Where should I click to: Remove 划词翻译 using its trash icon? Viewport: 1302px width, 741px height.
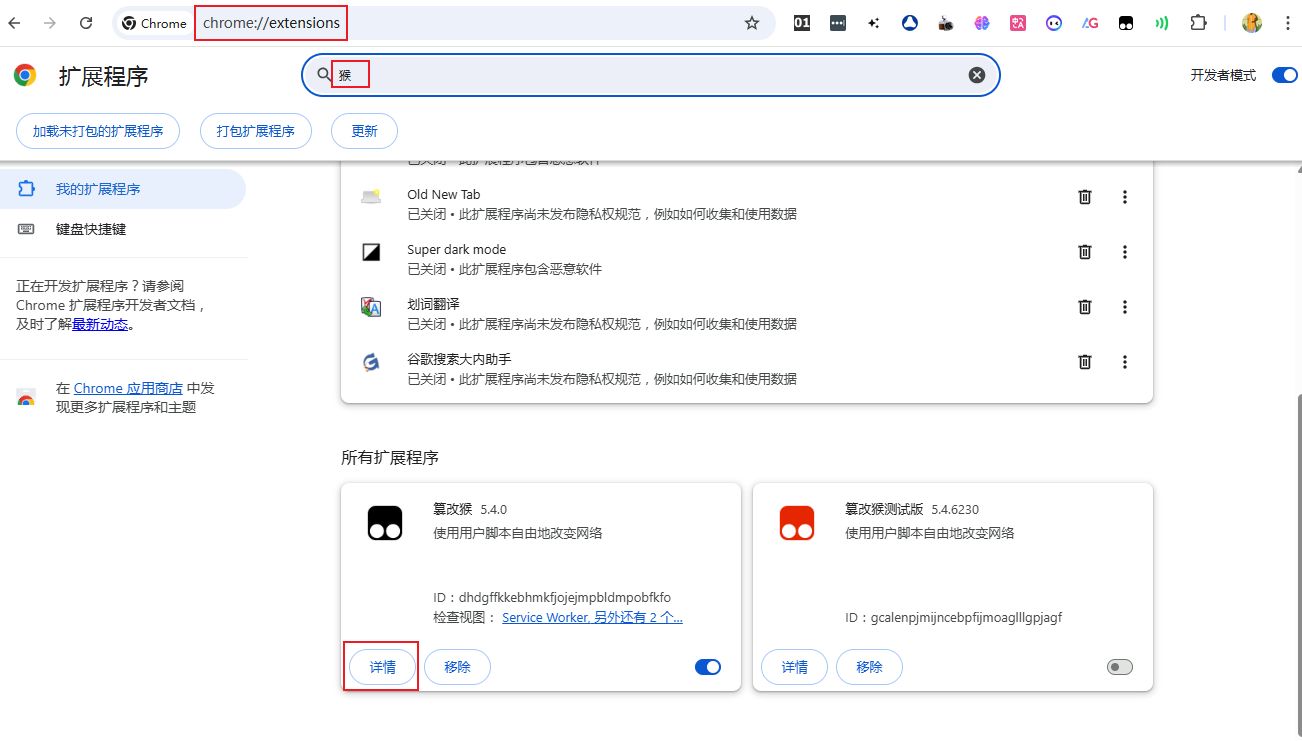point(1084,307)
